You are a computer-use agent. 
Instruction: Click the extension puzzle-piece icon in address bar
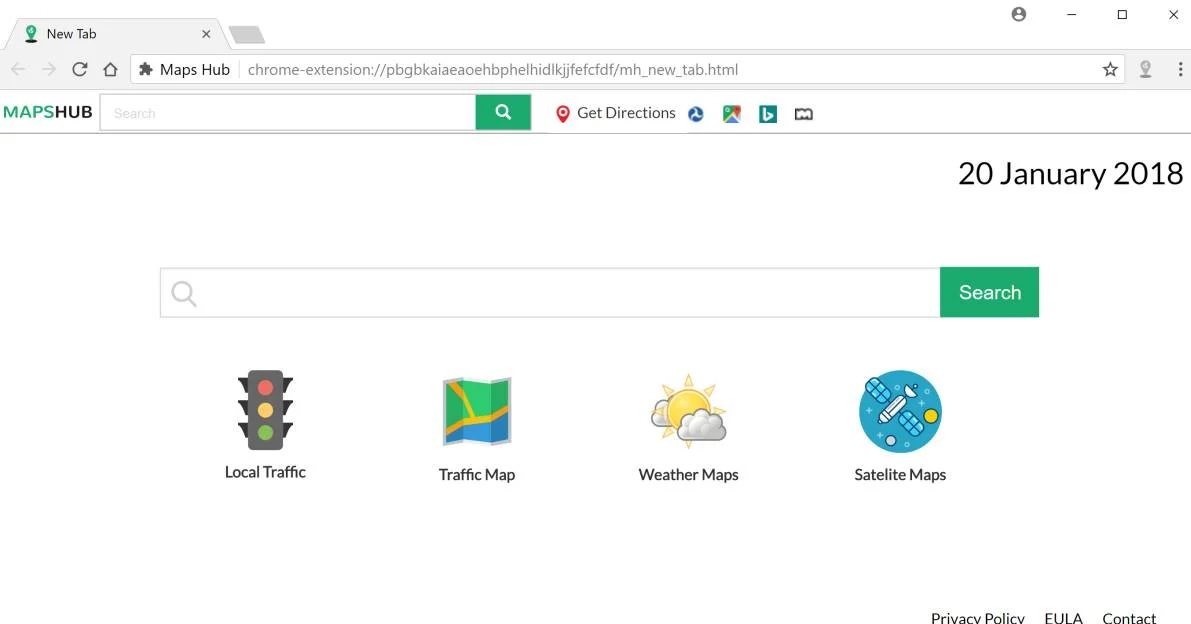[x=146, y=70]
